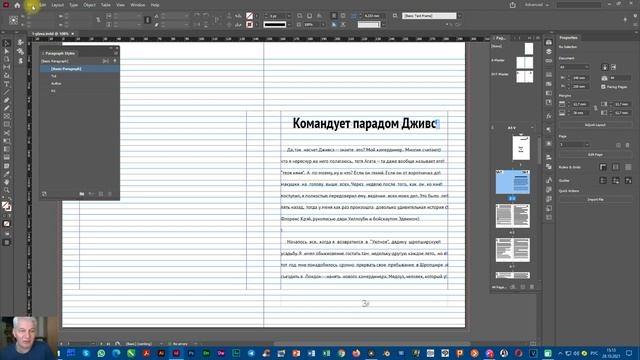Select the Page tool

click(x=7, y=60)
